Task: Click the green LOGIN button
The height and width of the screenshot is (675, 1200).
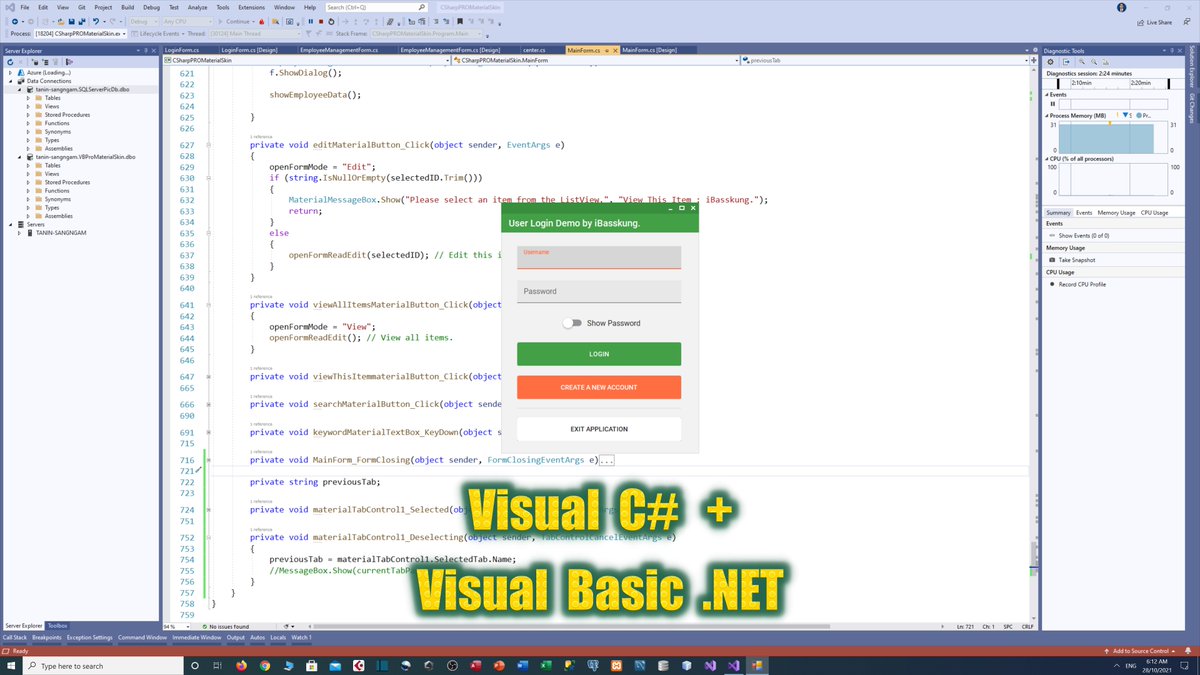Action: [x=599, y=354]
